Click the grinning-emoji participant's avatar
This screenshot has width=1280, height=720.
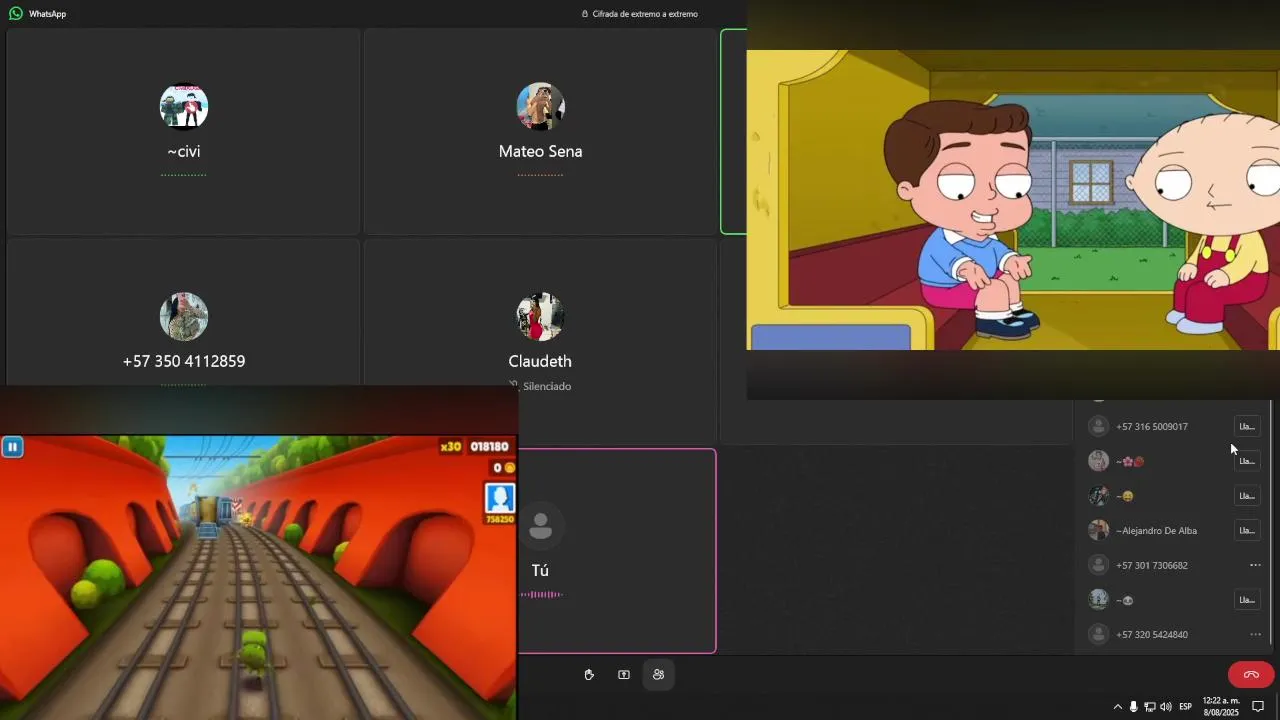1099,496
